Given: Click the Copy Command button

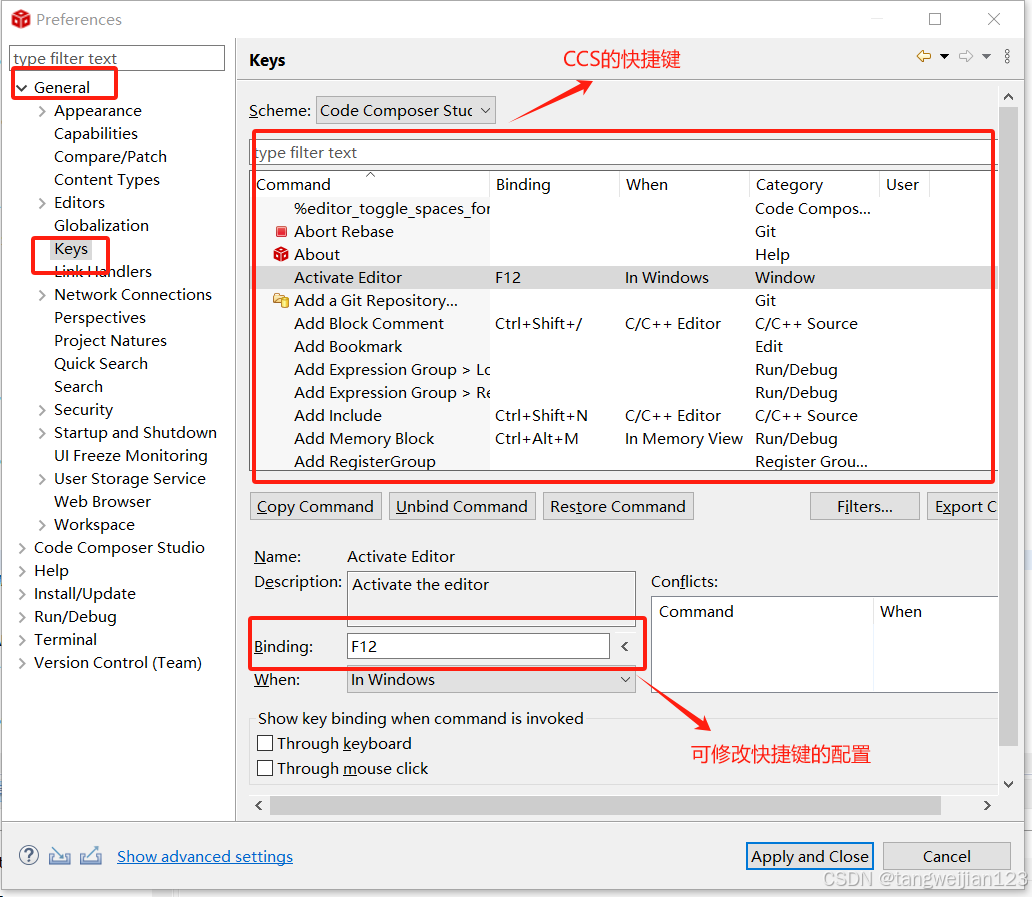Looking at the screenshot, I should [x=315, y=506].
